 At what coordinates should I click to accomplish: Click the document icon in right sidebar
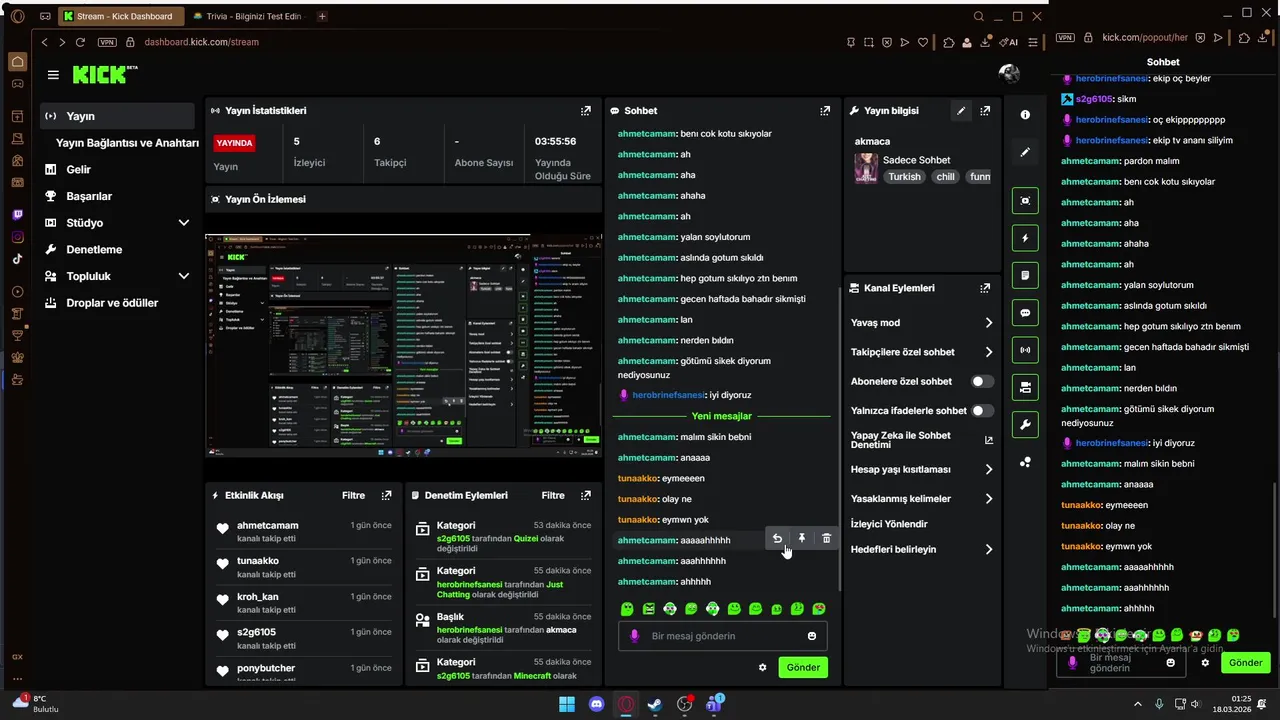click(x=1025, y=275)
